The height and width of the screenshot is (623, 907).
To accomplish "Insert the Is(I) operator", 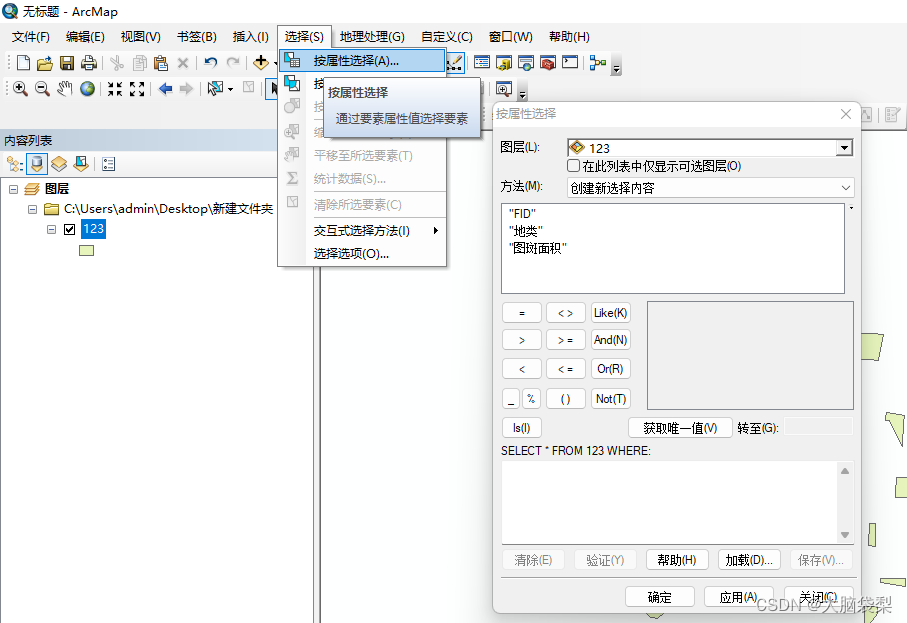I will 521,428.
